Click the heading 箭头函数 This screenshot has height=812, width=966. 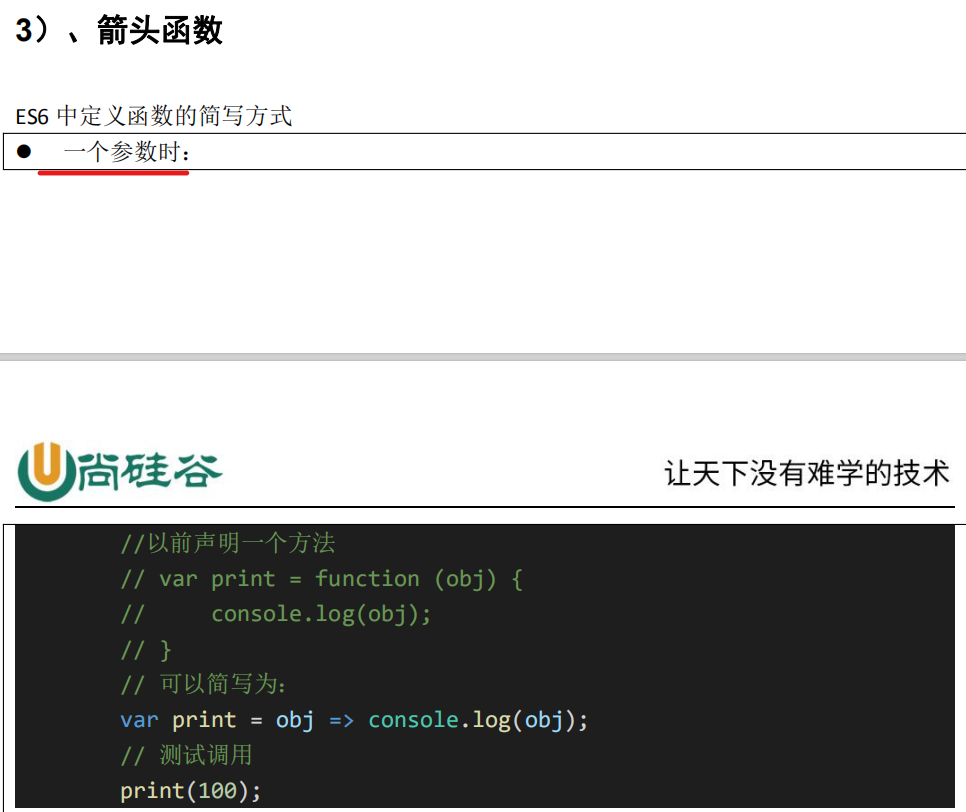point(159,30)
